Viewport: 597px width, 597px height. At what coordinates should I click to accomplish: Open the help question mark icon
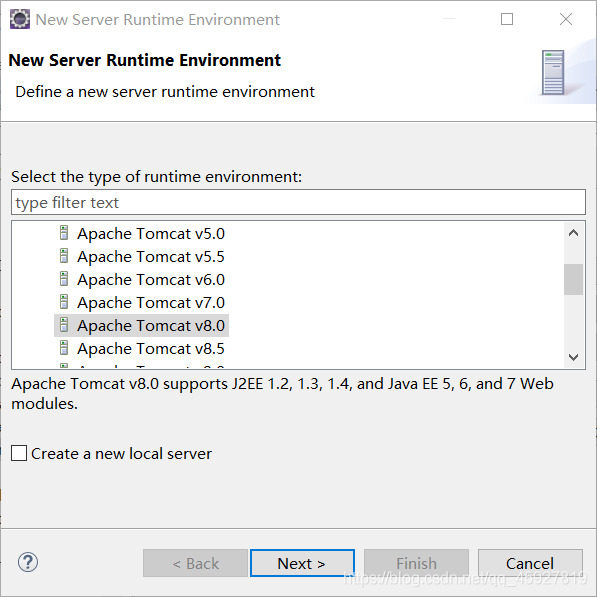[28, 562]
